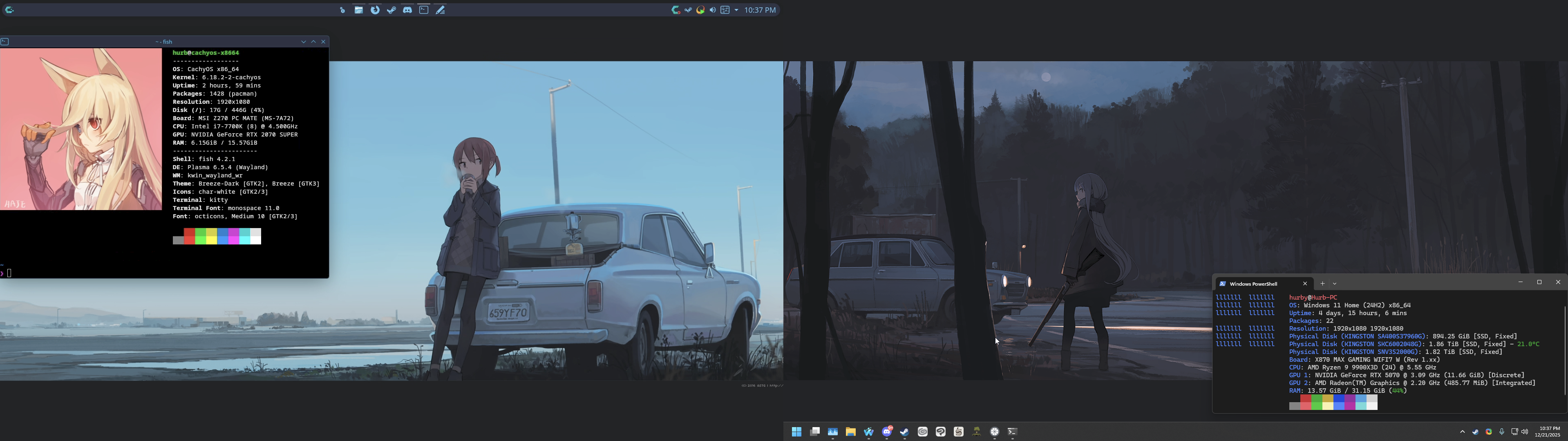This screenshot has height=441, width=1568.
Task: Click the 'OS: Windows 11 Home (24H2) x86_64' line
Action: click(x=1349, y=306)
